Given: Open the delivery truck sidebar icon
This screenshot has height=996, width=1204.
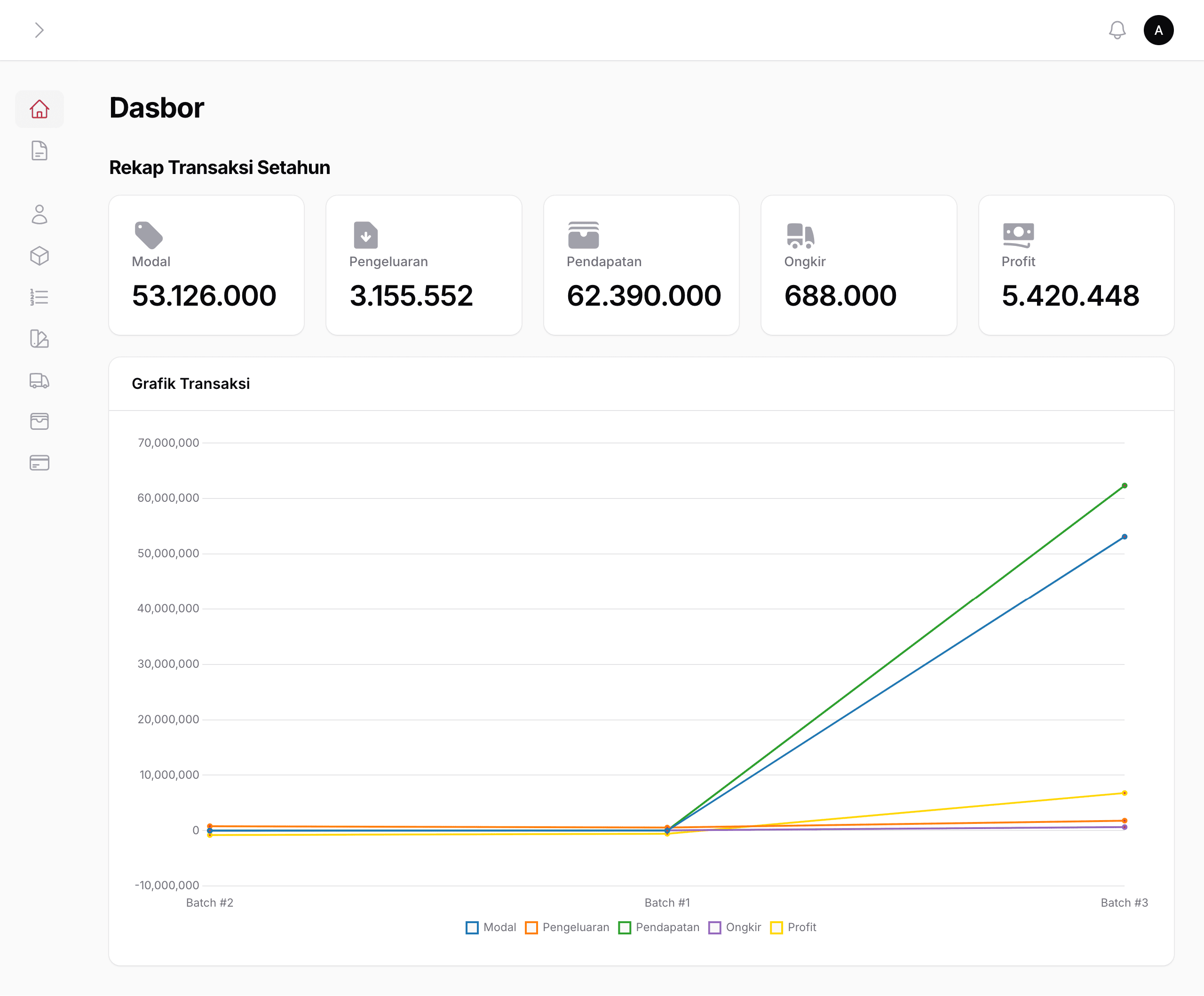Looking at the screenshot, I should tap(39, 381).
